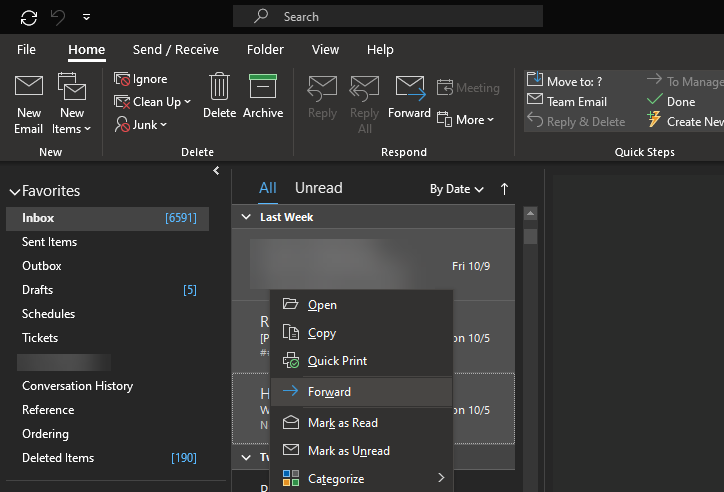Click the Delete trash can icon
The height and width of the screenshot is (492, 724).
click(219, 87)
